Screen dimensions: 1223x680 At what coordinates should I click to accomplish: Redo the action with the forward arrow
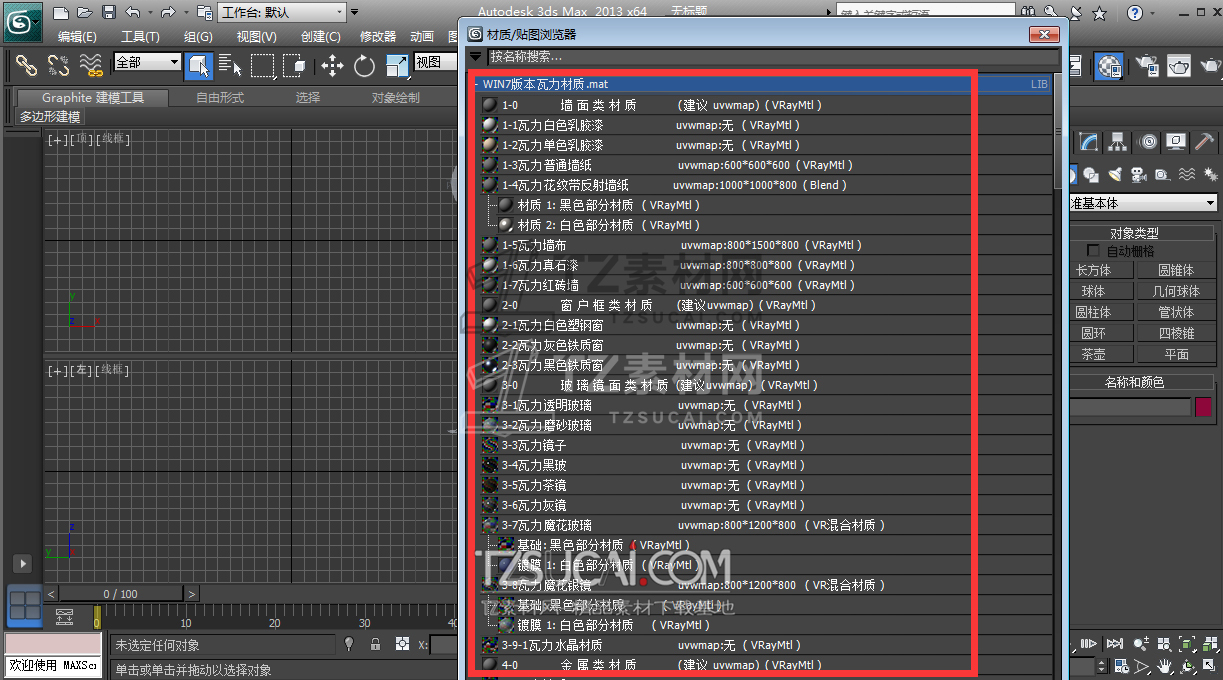coord(167,13)
